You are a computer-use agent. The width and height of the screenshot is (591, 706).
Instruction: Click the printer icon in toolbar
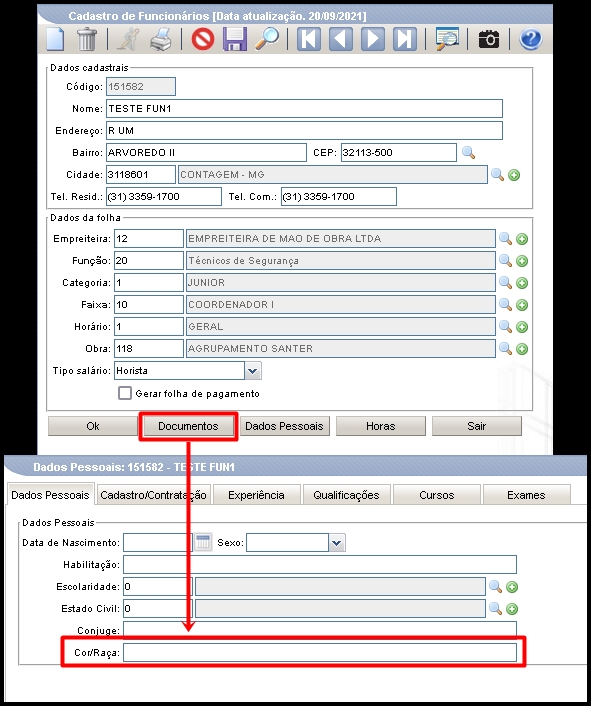(x=161, y=39)
